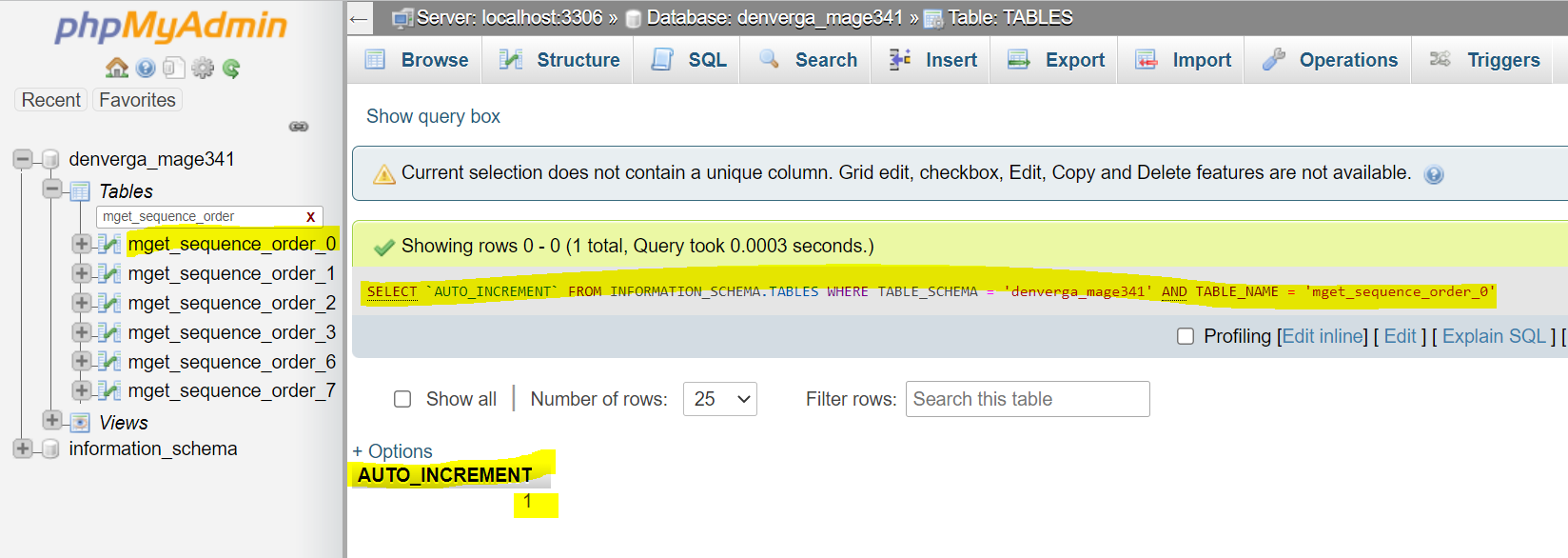
Task: Collapse the Tables tree node
Action: click(x=52, y=189)
